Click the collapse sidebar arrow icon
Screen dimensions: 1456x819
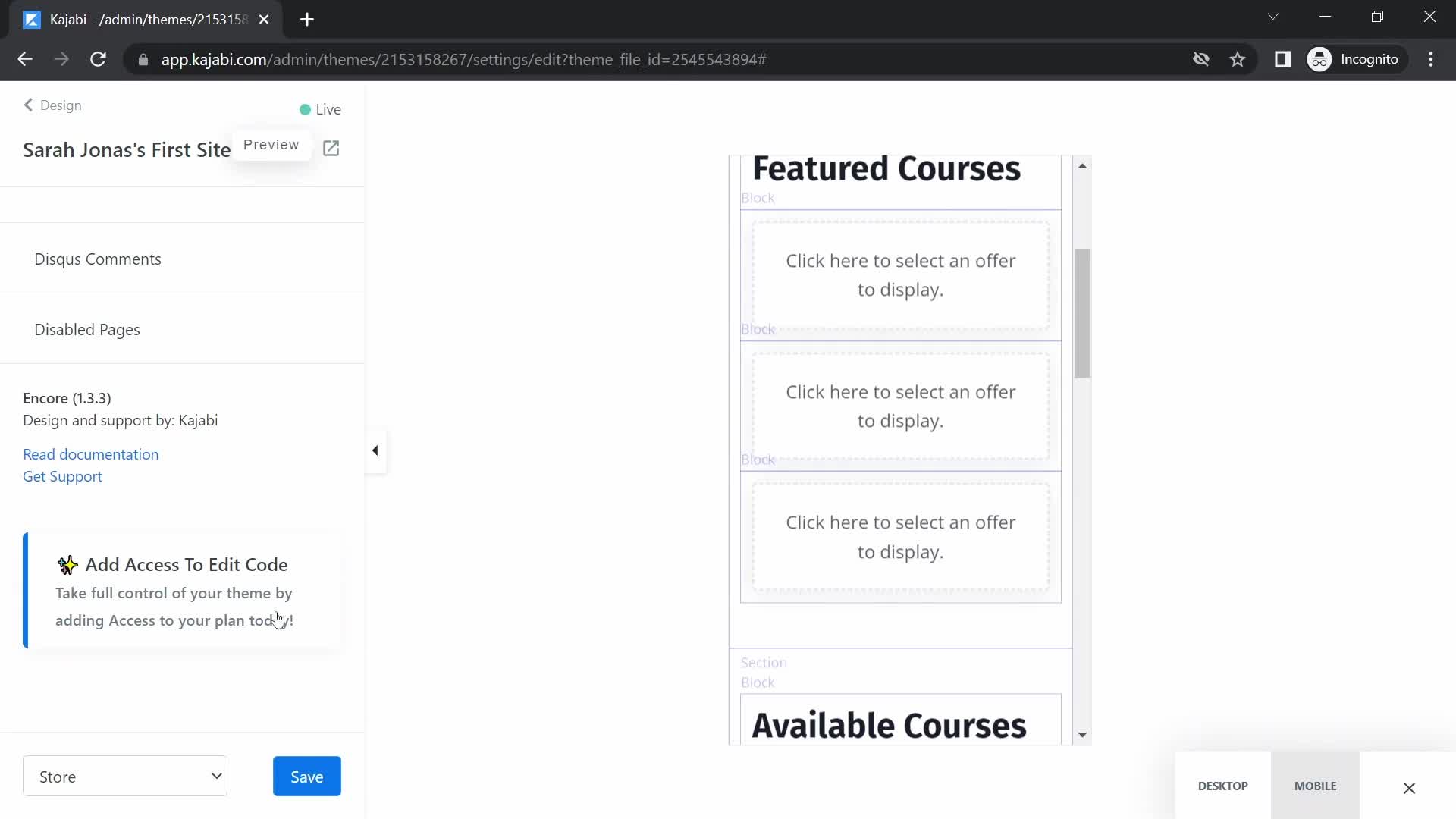[376, 450]
